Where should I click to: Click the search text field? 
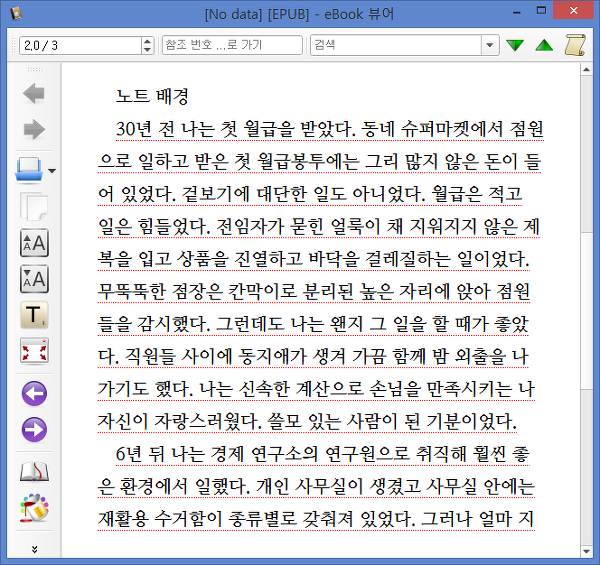[x=396, y=45]
